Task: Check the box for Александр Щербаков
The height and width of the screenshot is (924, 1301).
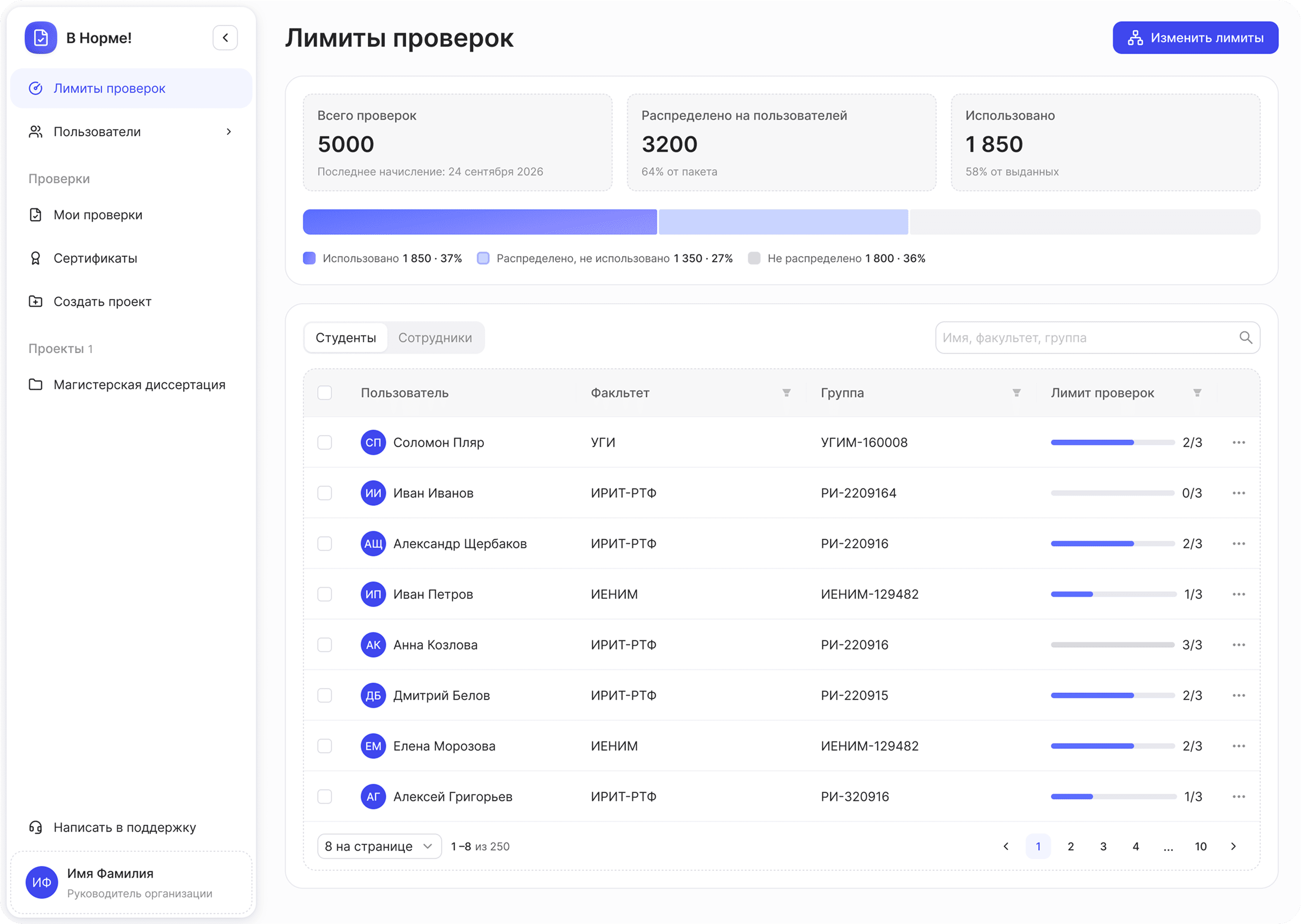Action: (x=325, y=544)
